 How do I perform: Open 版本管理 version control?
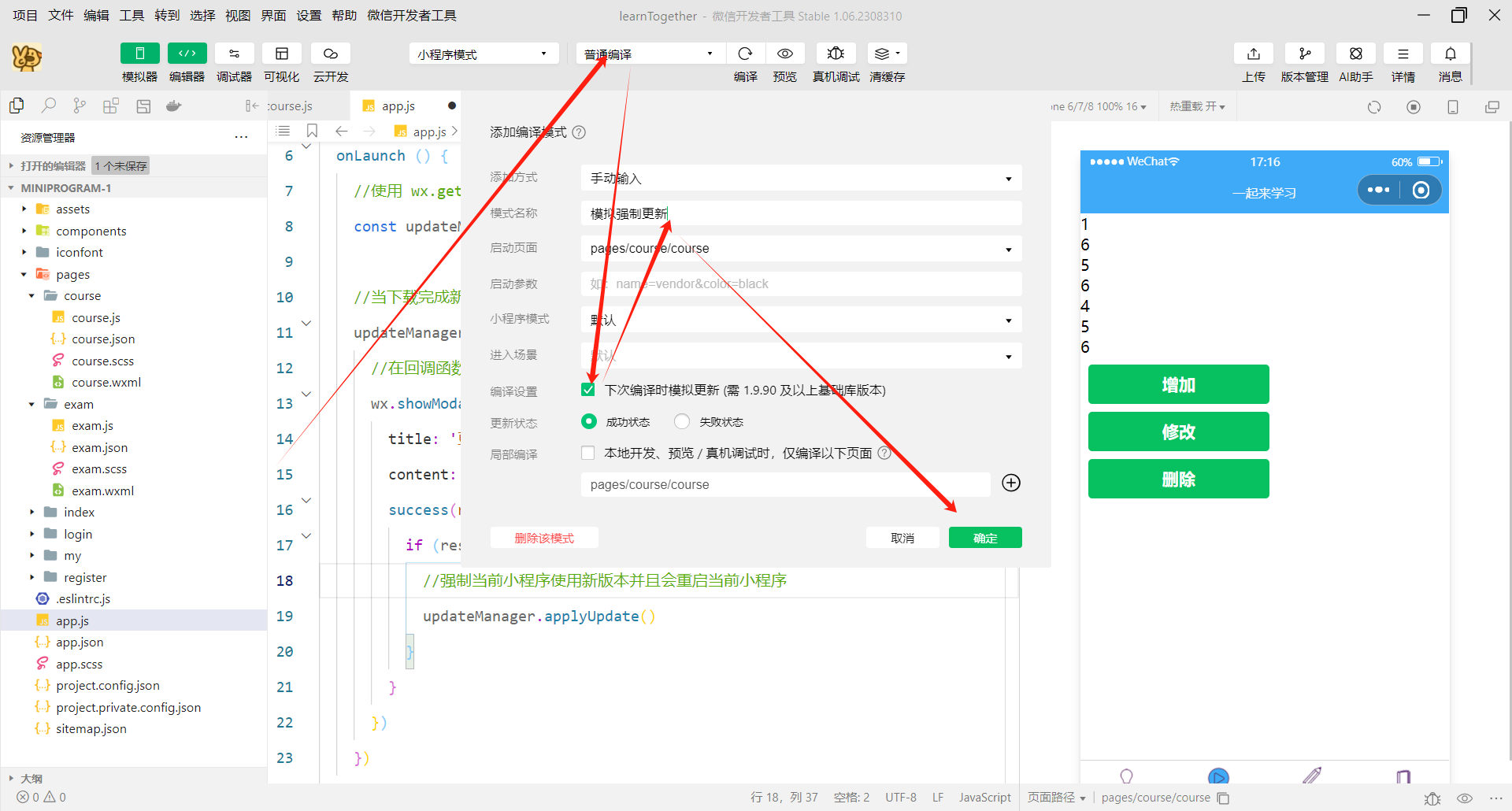[1305, 54]
